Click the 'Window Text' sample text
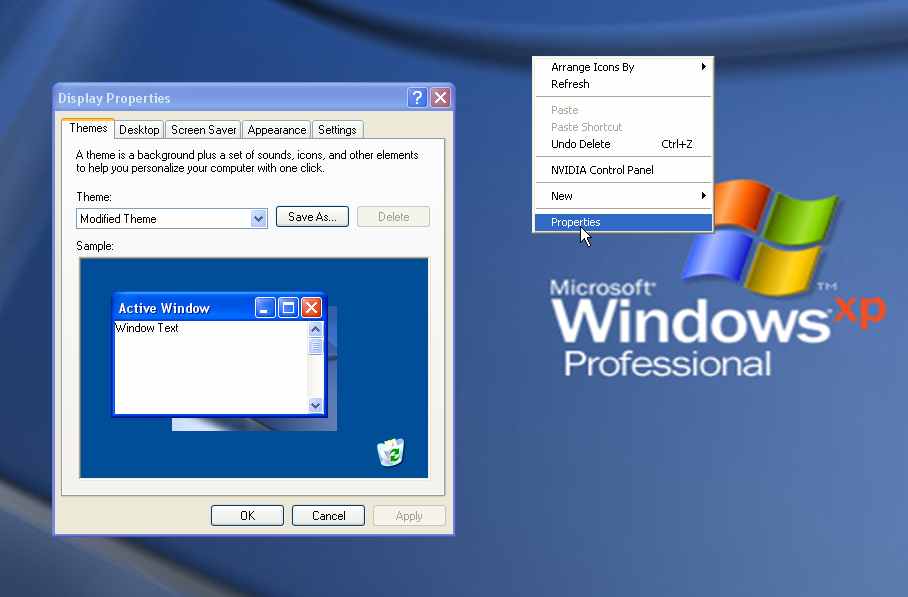The height and width of the screenshot is (597, 908). pos(147,328)
